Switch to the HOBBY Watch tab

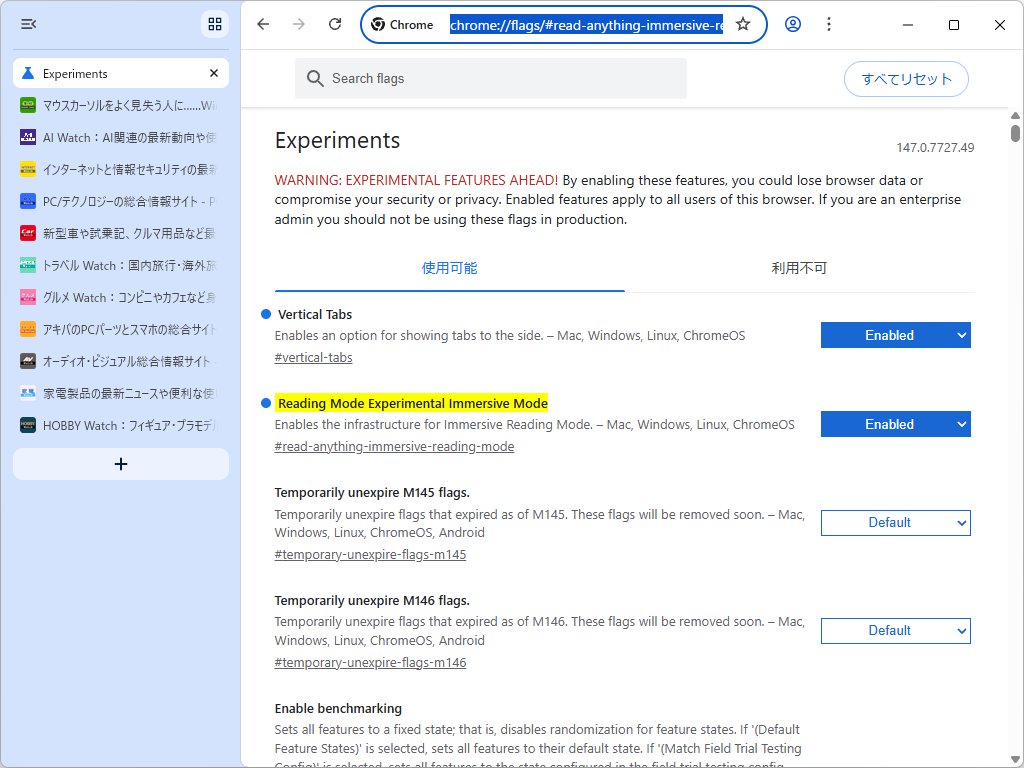[x=29, y=425]
